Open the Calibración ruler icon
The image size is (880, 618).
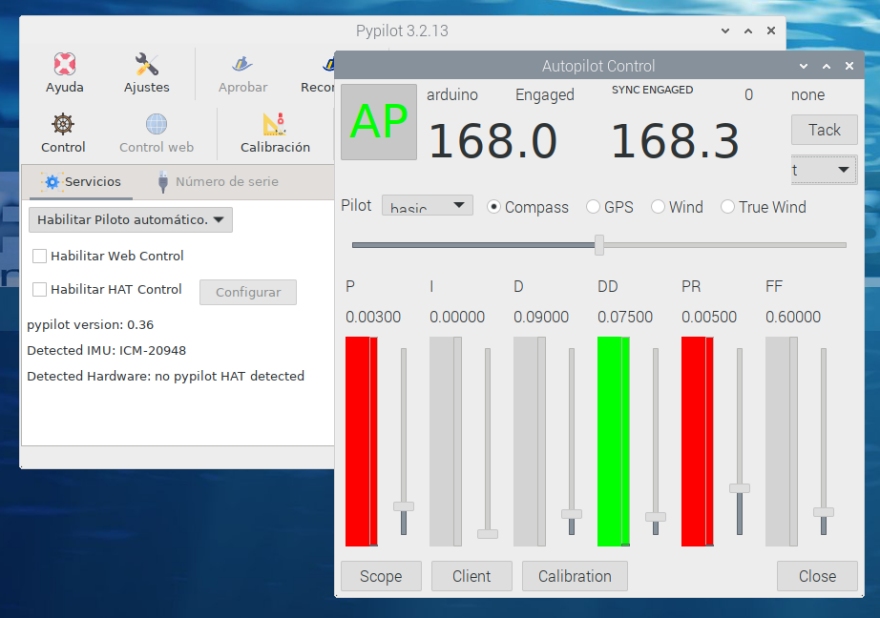click(x=274, y=125)
